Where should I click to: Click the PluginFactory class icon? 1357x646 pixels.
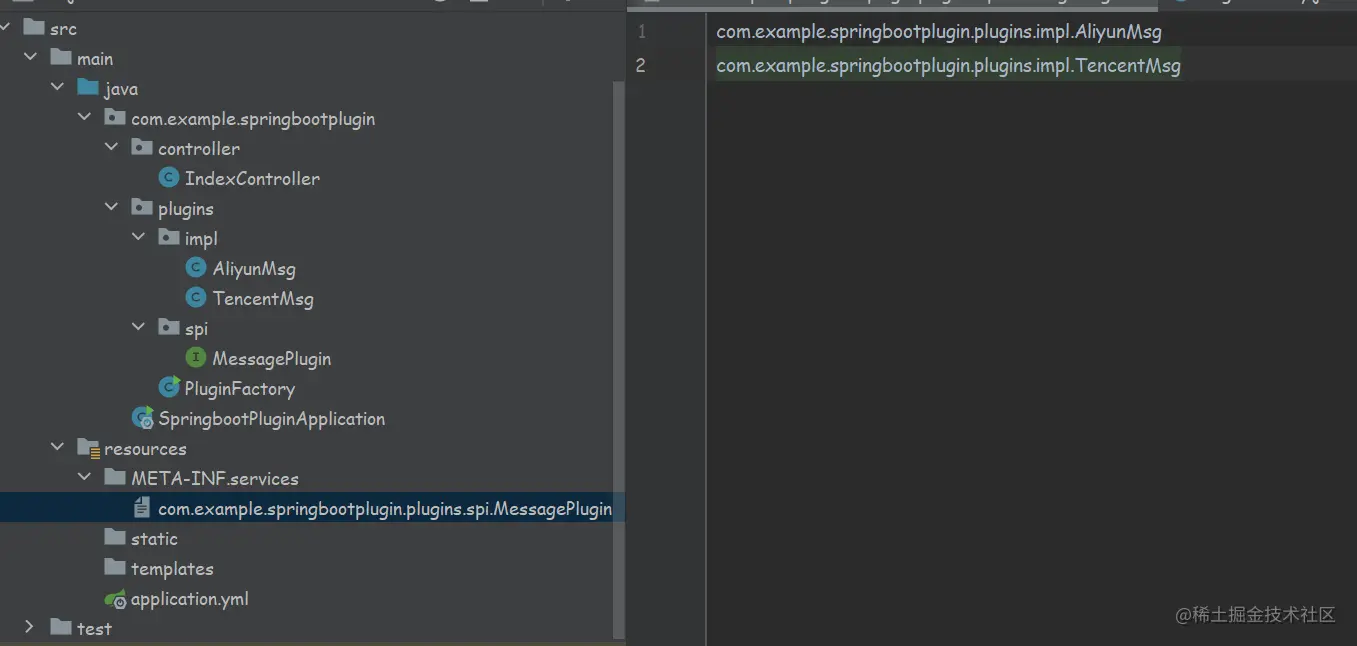click(169, 388)
